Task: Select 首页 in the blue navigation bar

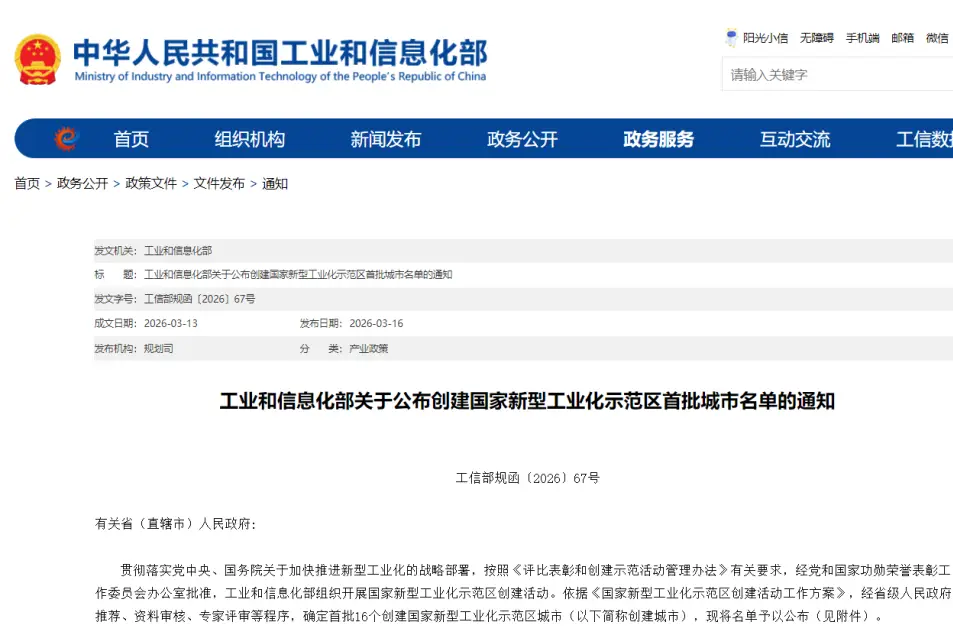Action: coord(131,140)
